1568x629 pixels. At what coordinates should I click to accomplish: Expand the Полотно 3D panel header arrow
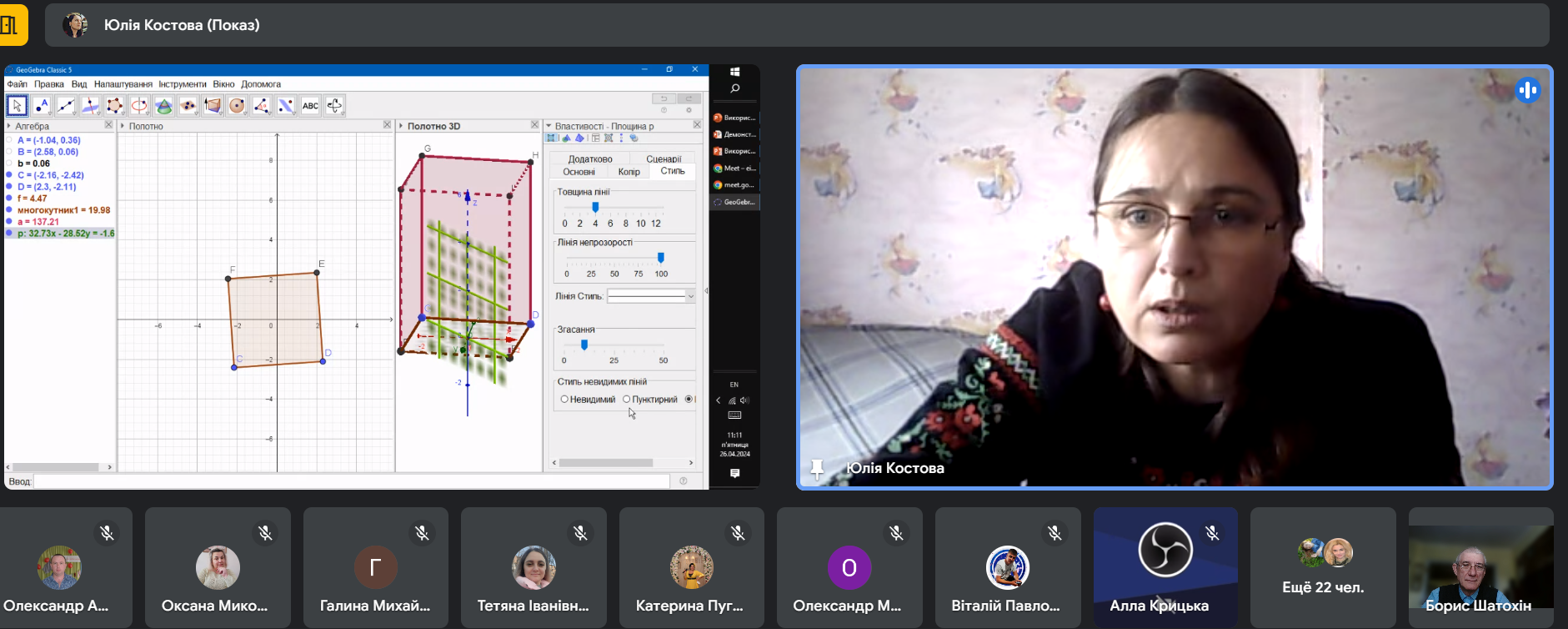click(401, 126)
